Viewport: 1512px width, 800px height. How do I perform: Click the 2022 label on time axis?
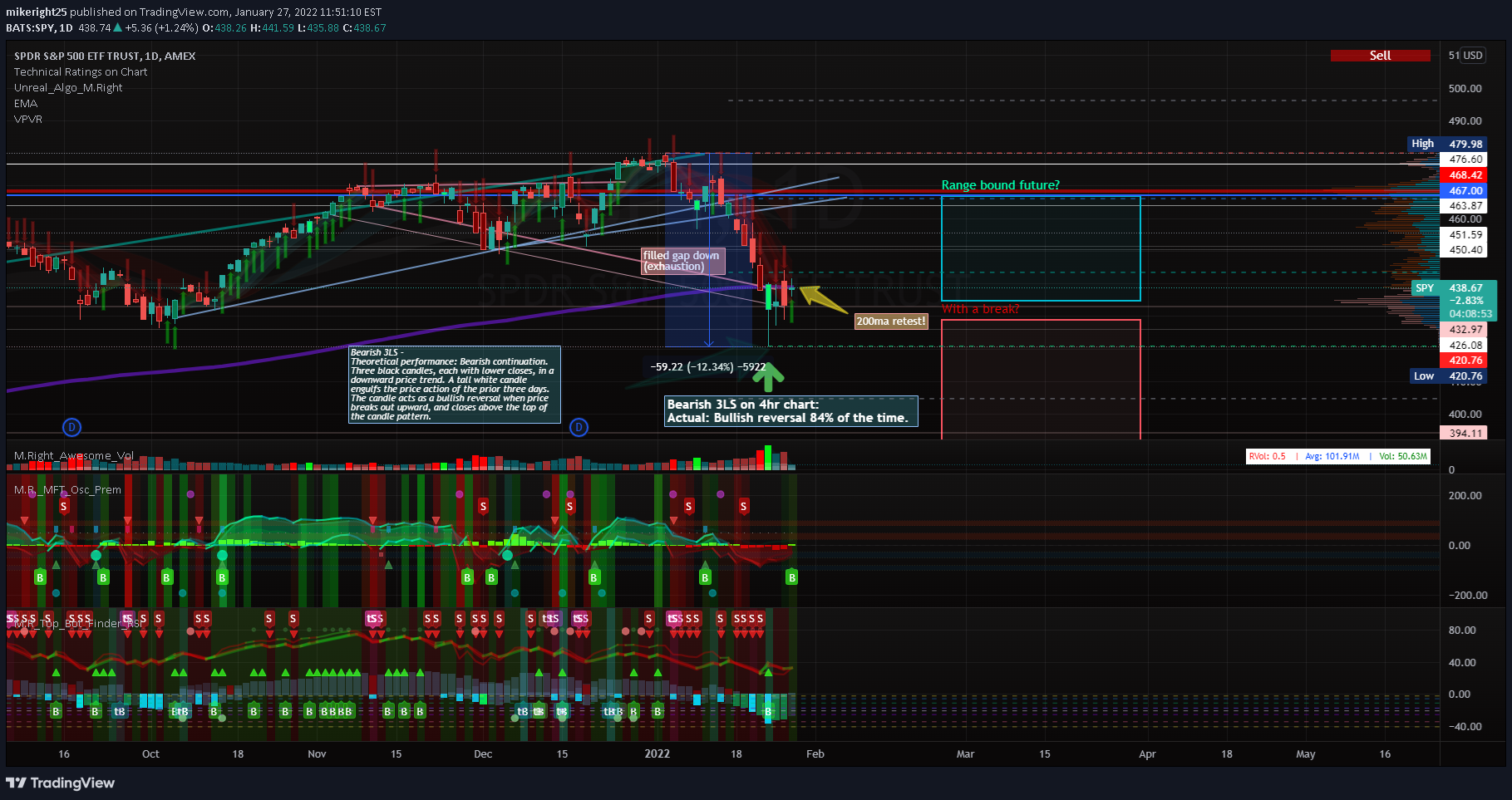657,754
